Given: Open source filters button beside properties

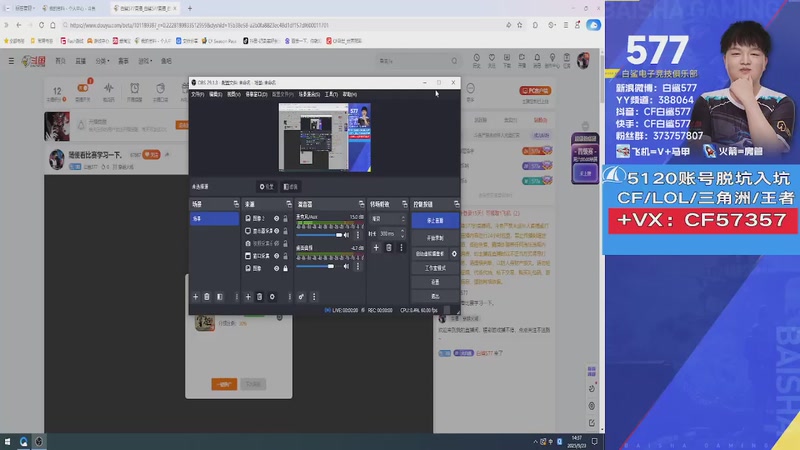Looking at the screenshot, I should coord(290,187).
